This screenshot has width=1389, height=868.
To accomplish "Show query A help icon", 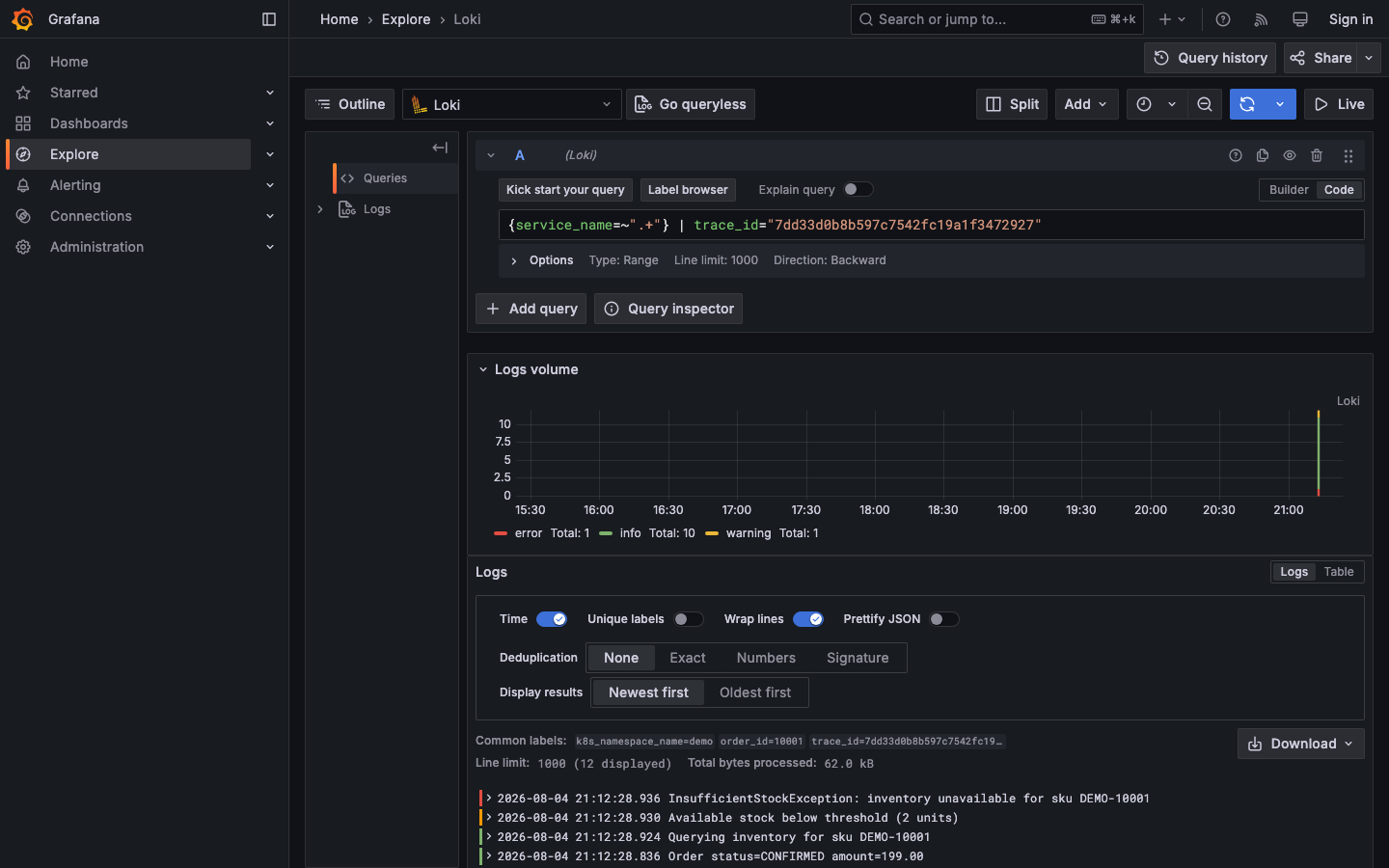I will [1236, 155].
